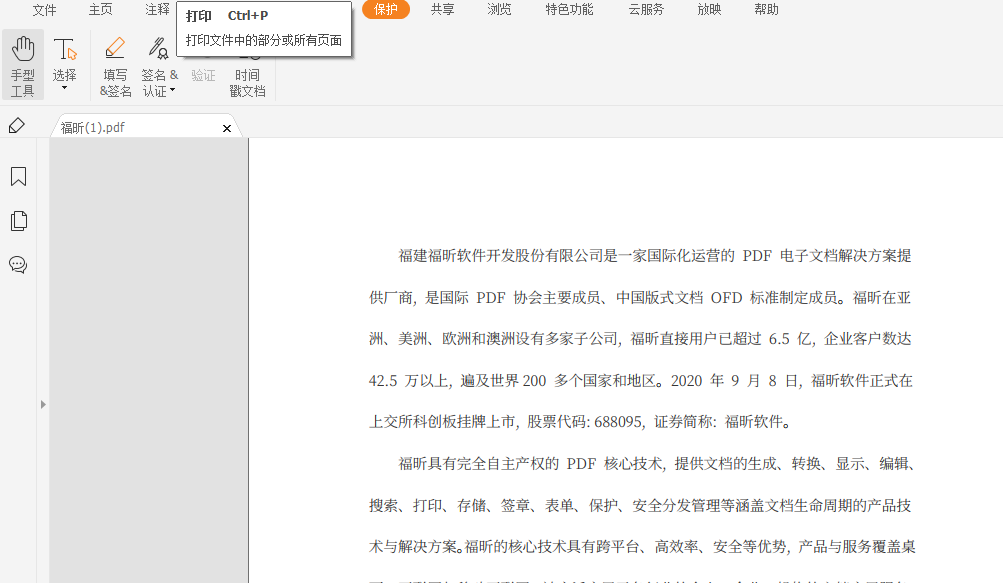Open the Page Thumbnails panel icon
Image resolution: width=1003 pixels, height=583 pixels.
18,221
